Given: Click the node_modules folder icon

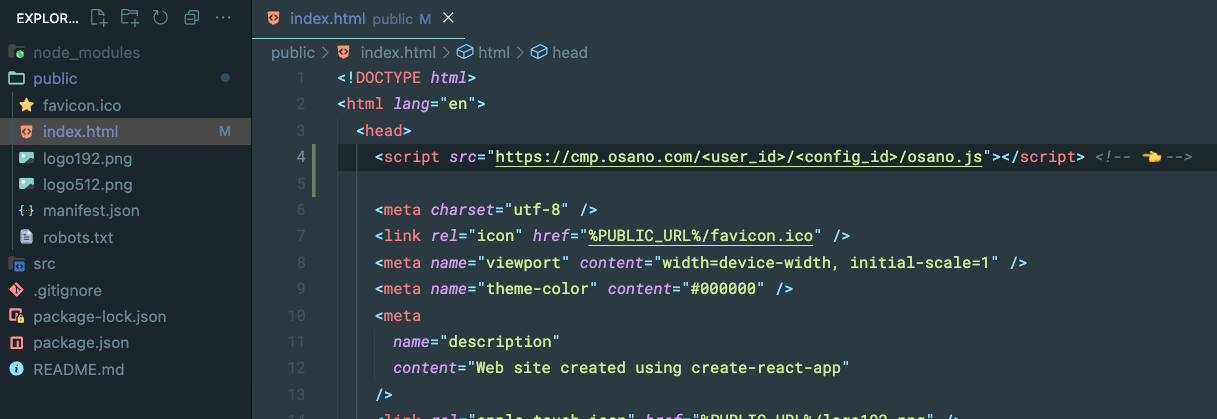Looking at the screenshot, I should point(16,52).
